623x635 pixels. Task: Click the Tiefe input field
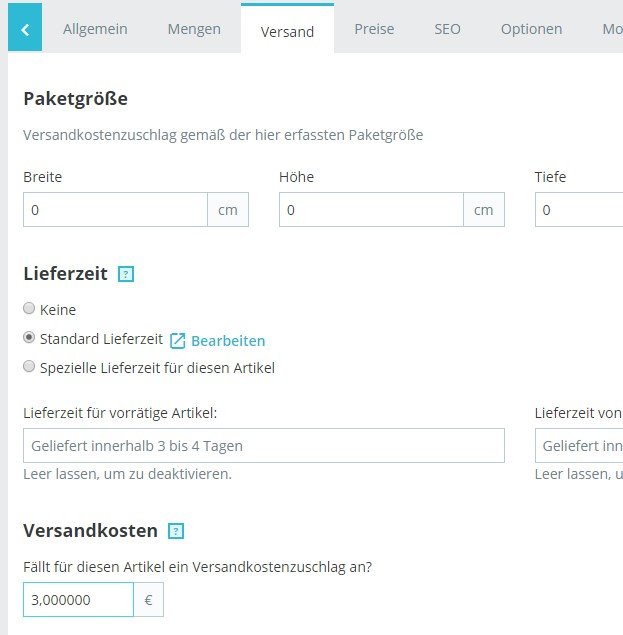(580, 210)
